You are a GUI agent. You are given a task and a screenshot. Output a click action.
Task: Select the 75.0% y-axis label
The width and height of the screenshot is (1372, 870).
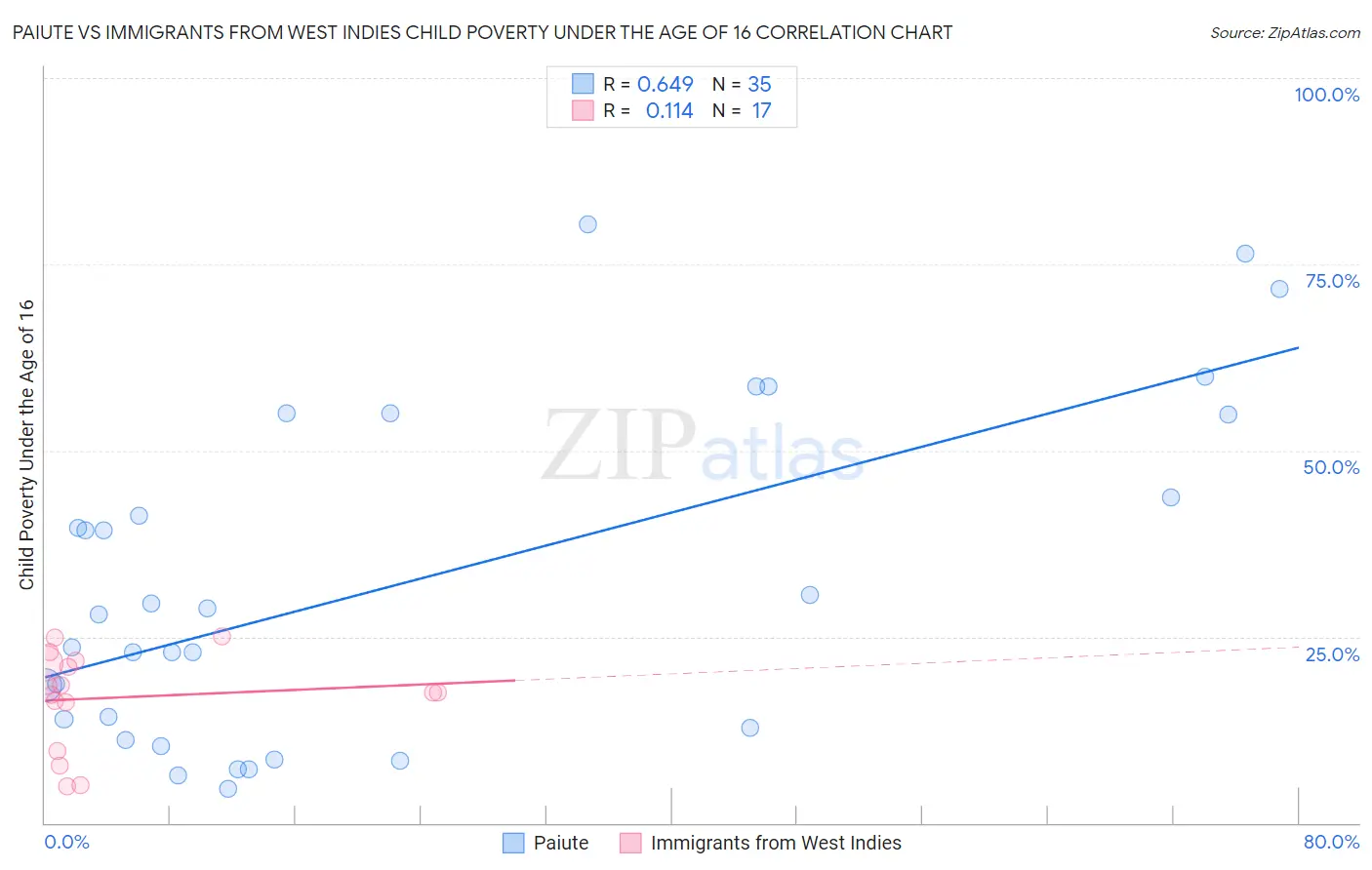pos(1332,281)
